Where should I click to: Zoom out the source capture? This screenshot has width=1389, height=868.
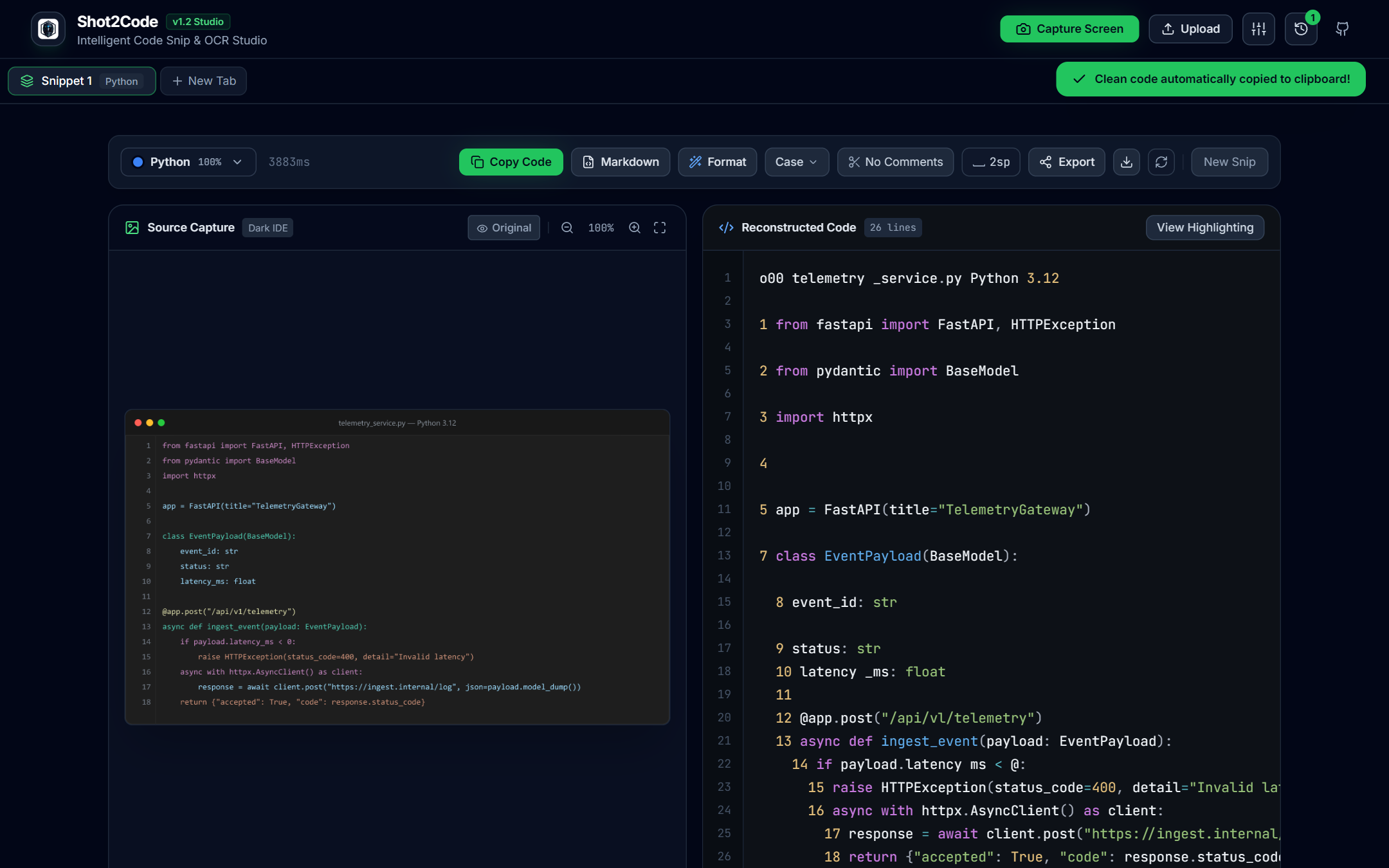567,228
